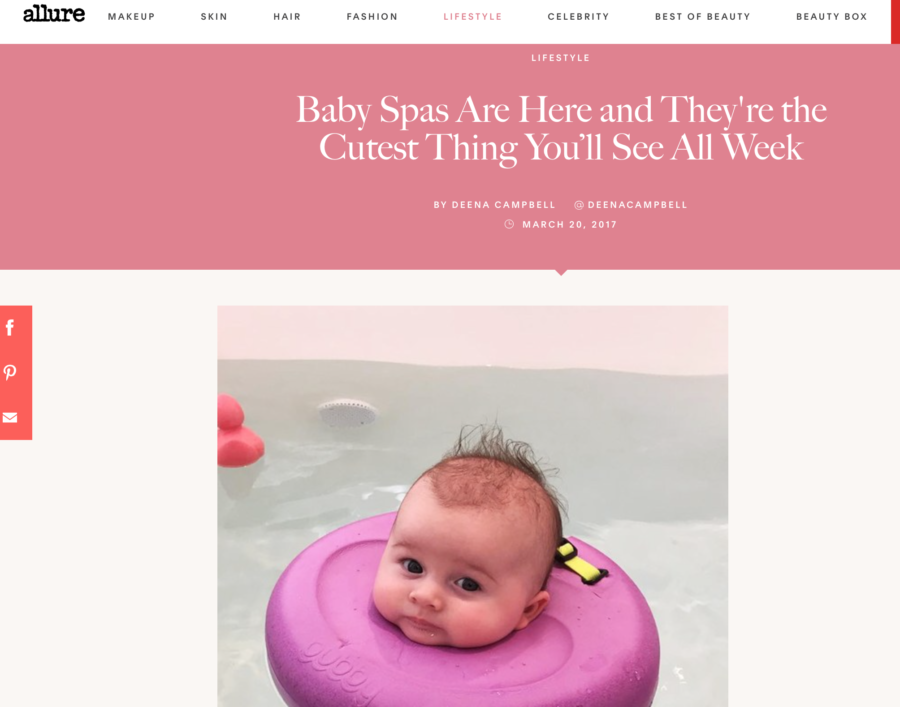Open the Fashion menu item
This screenshot has height=707, width=900.
[x=372, y=17]
